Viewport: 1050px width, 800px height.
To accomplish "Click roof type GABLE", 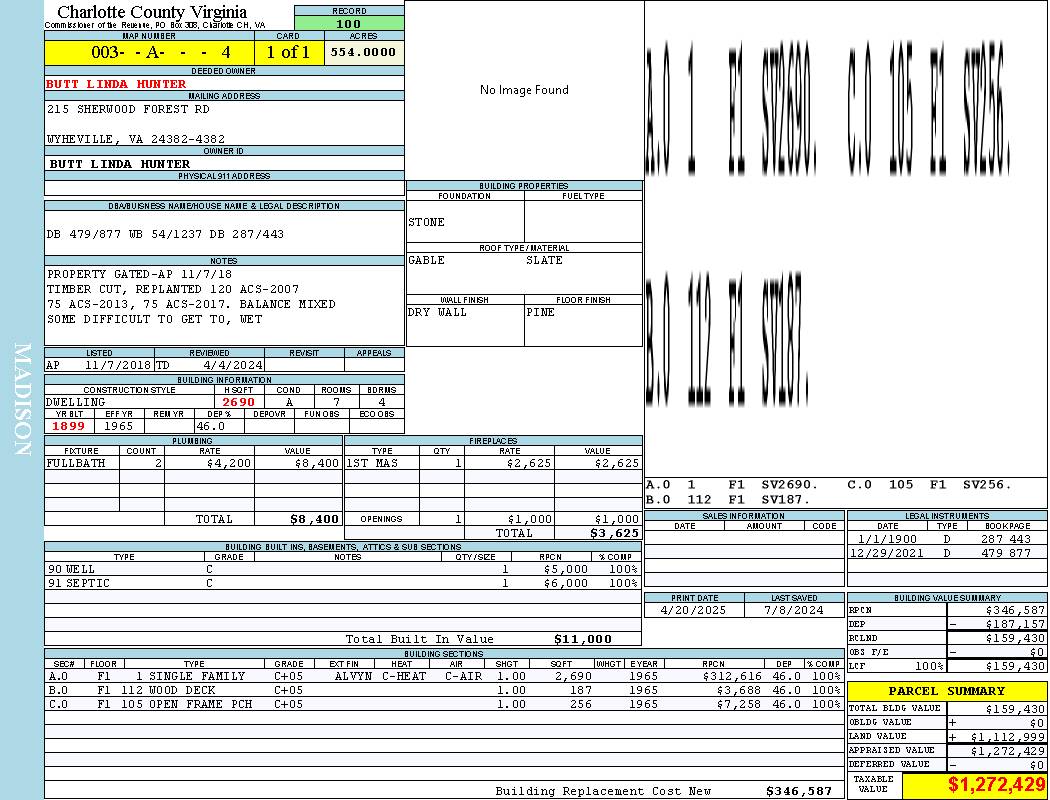I will click(427, 260).
